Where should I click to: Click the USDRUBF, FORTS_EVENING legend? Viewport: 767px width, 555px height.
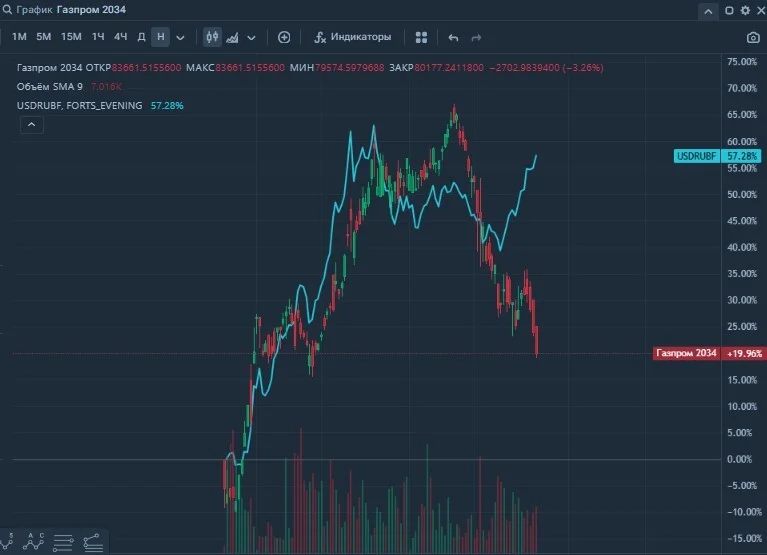(x=80, y=106)
